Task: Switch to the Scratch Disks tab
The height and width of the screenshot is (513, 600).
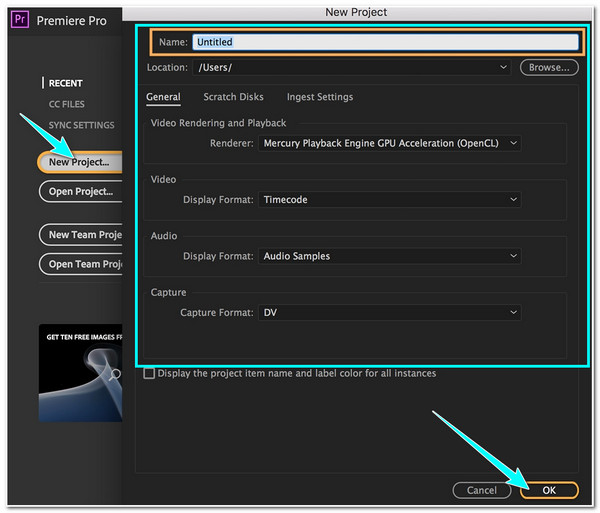Action: point(233,97)
